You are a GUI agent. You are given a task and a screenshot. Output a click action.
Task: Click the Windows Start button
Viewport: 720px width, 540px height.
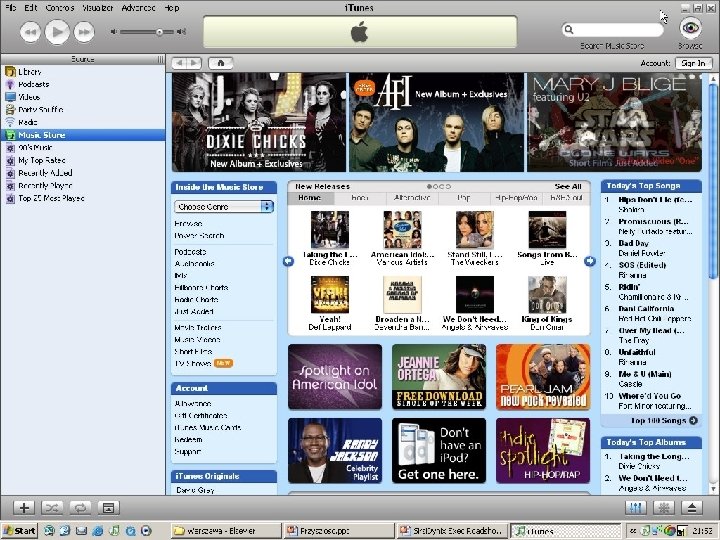coord(19,531)
